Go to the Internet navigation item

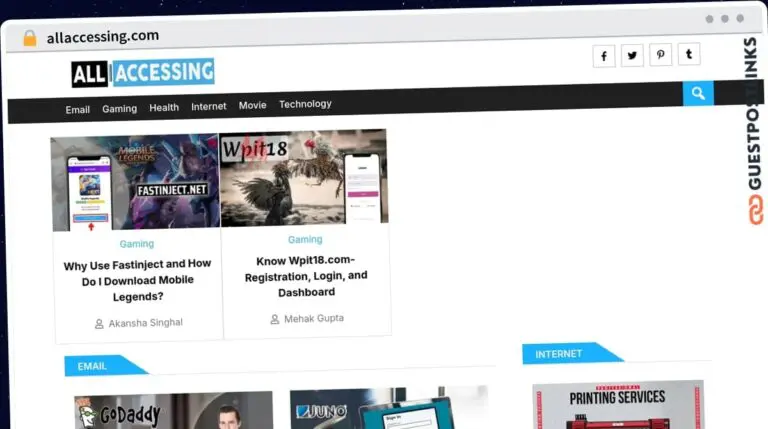tap(209, 106)
